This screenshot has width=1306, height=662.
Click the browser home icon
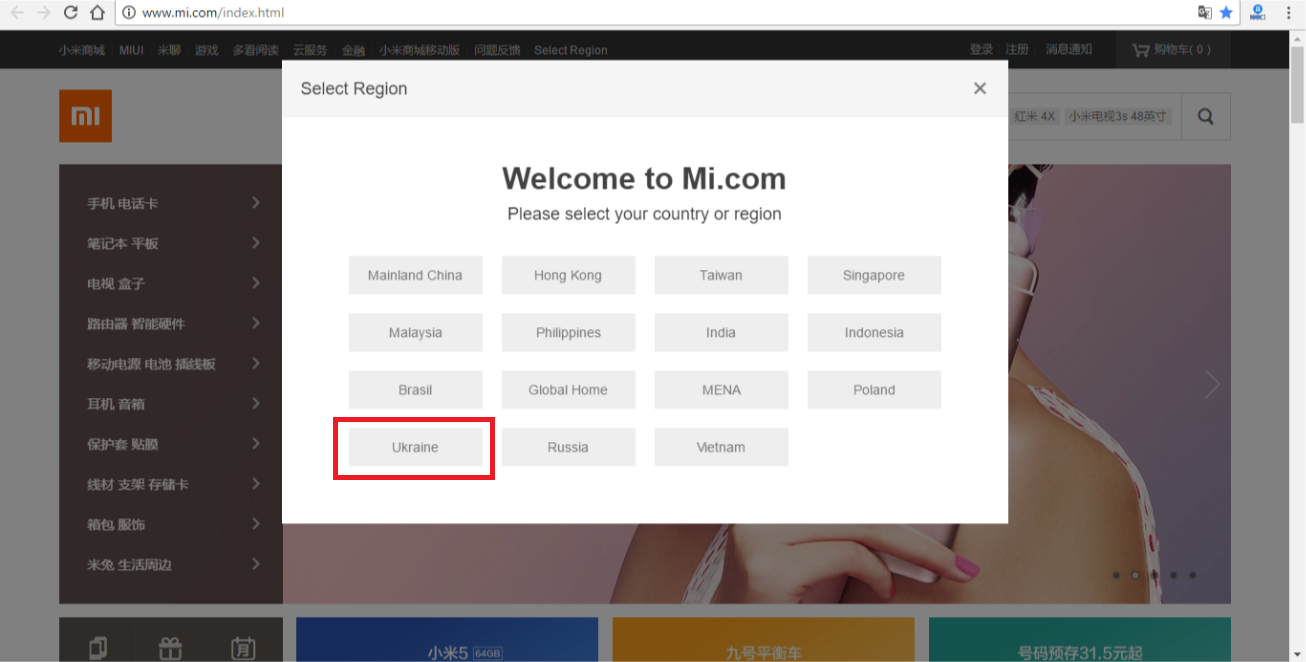pos(97,13)
